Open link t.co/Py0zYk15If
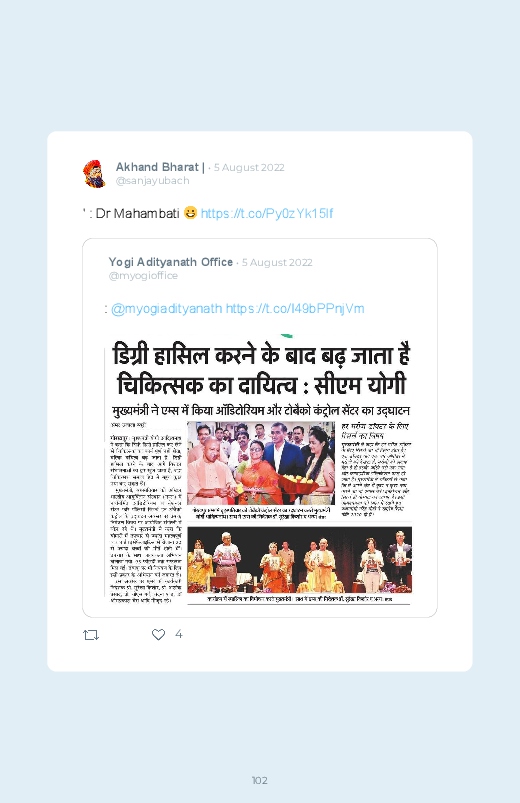Screen dimensions: 520x803 pos(267,213)
